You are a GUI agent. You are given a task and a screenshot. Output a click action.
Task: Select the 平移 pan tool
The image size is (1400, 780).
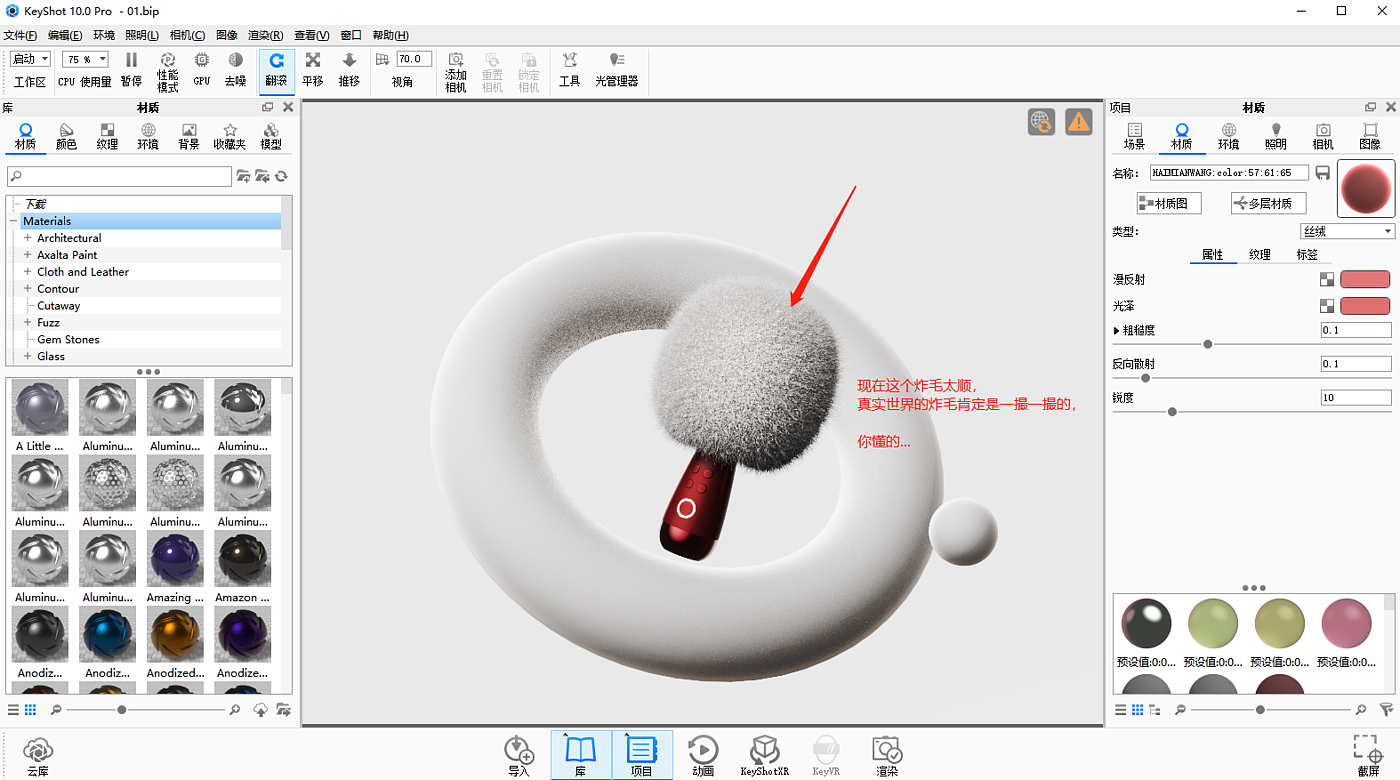(313, 62)
